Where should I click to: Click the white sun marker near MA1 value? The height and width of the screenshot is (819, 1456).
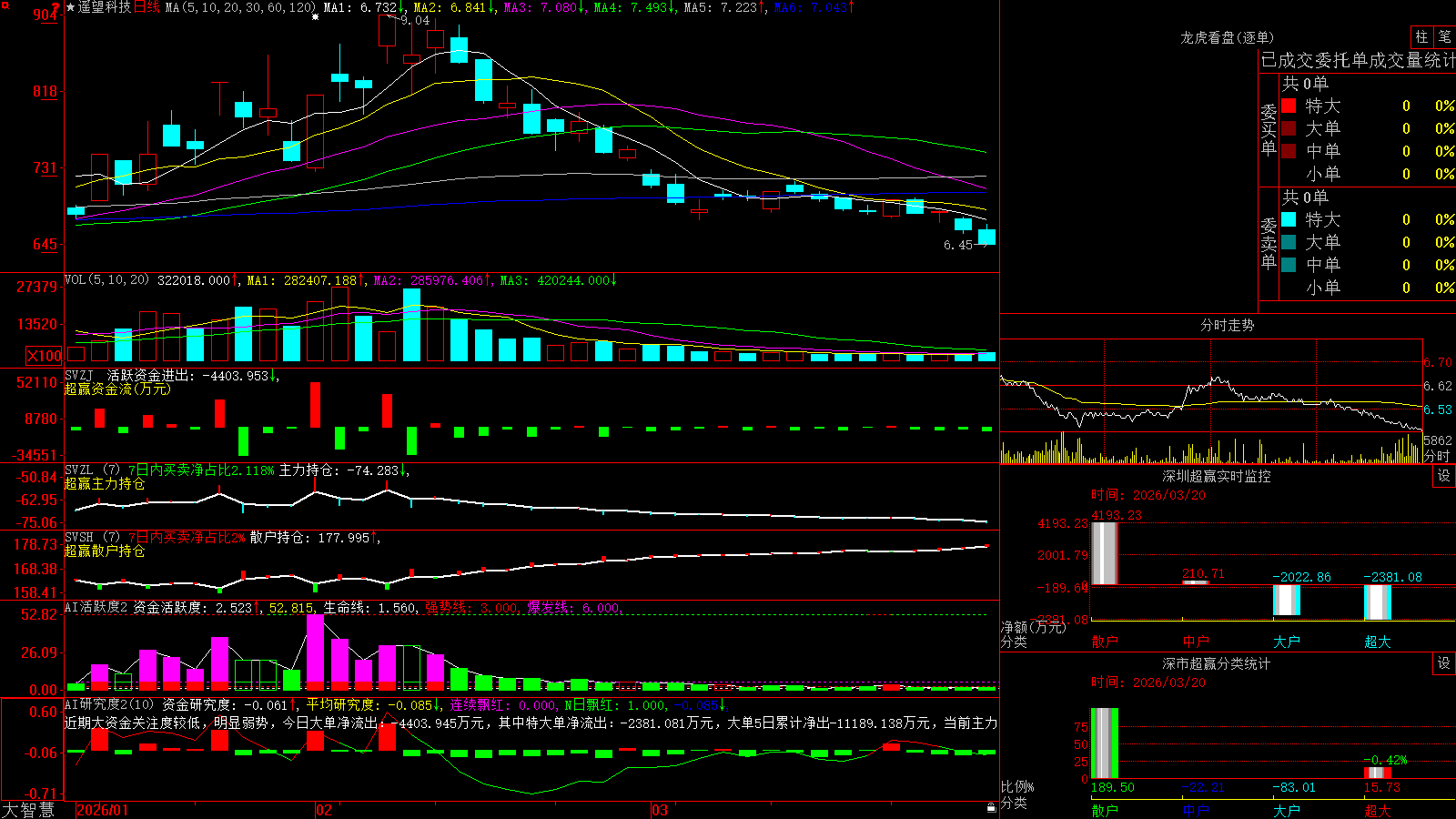point(316,17)
